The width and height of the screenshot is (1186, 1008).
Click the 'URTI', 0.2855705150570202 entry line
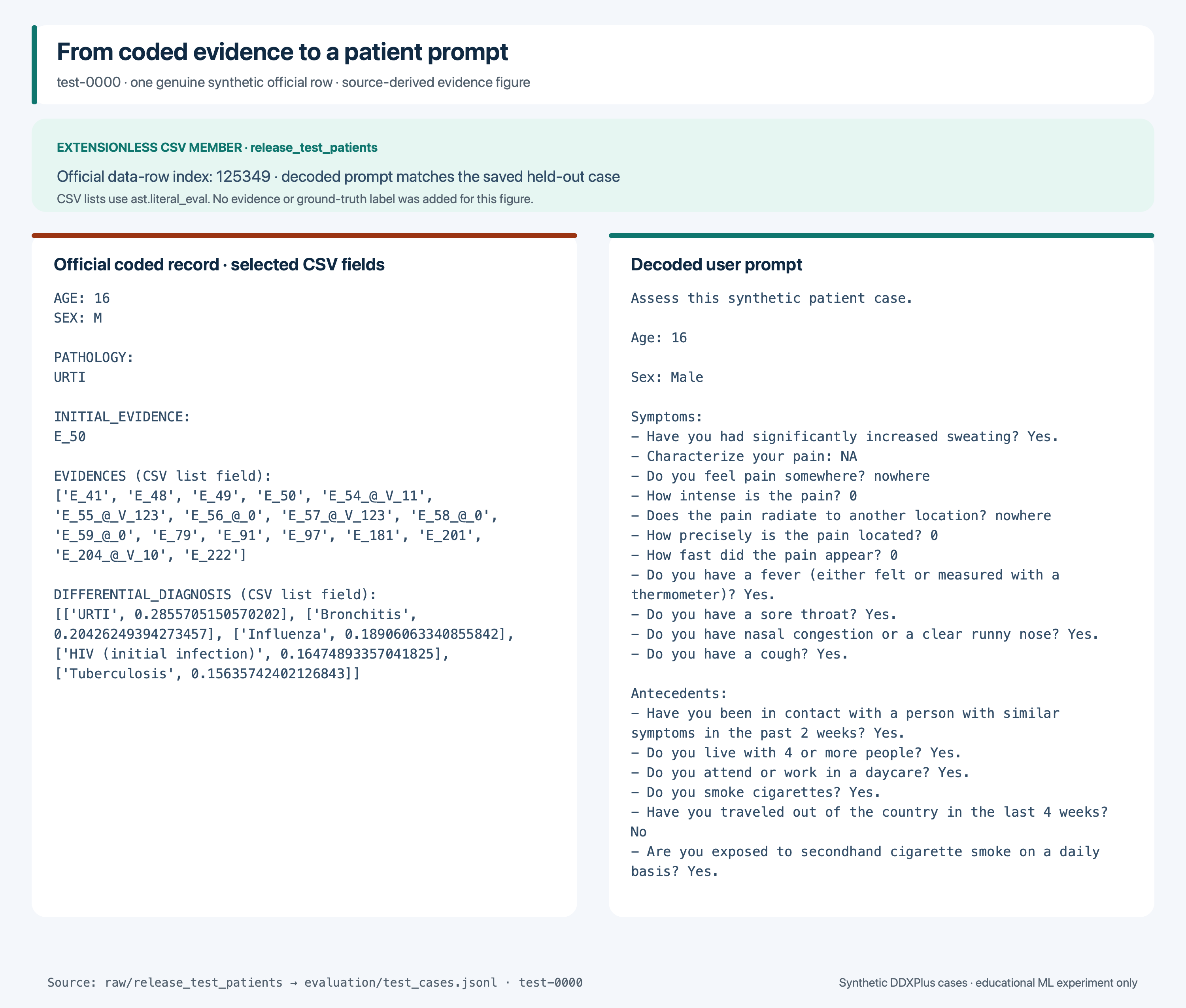tap(236, 615)
